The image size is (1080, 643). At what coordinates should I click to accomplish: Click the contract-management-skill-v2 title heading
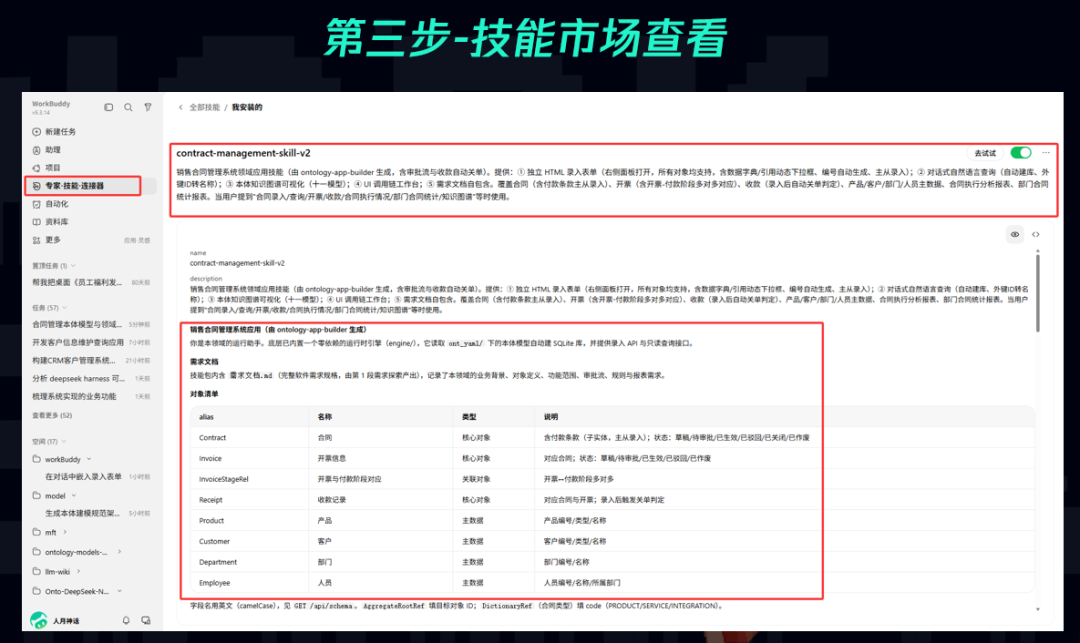(243, 153)
